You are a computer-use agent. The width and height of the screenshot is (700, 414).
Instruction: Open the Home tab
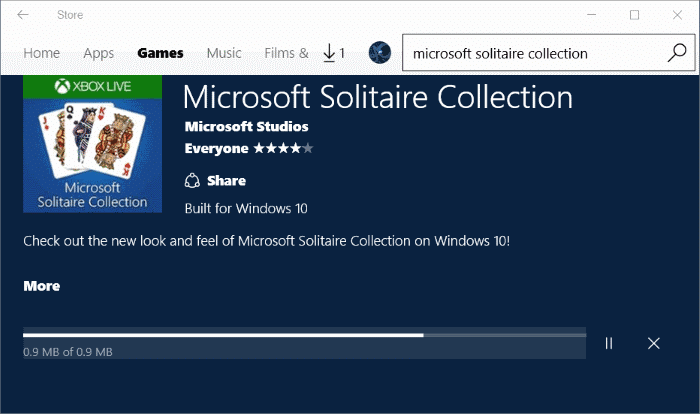(x=42, y=53)
